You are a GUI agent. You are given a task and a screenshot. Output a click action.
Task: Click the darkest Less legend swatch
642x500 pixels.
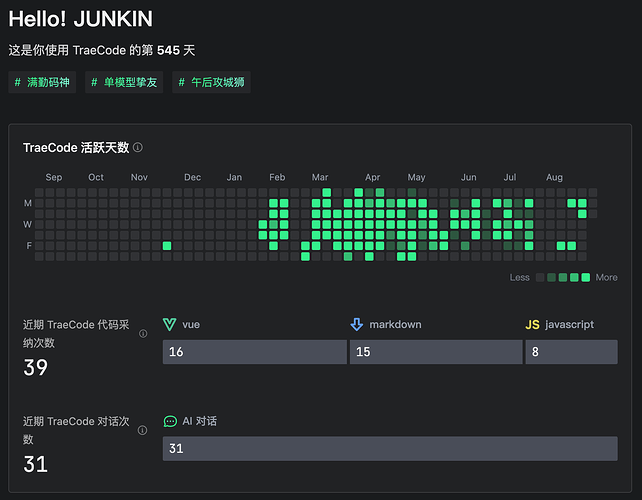pos(540,277)
